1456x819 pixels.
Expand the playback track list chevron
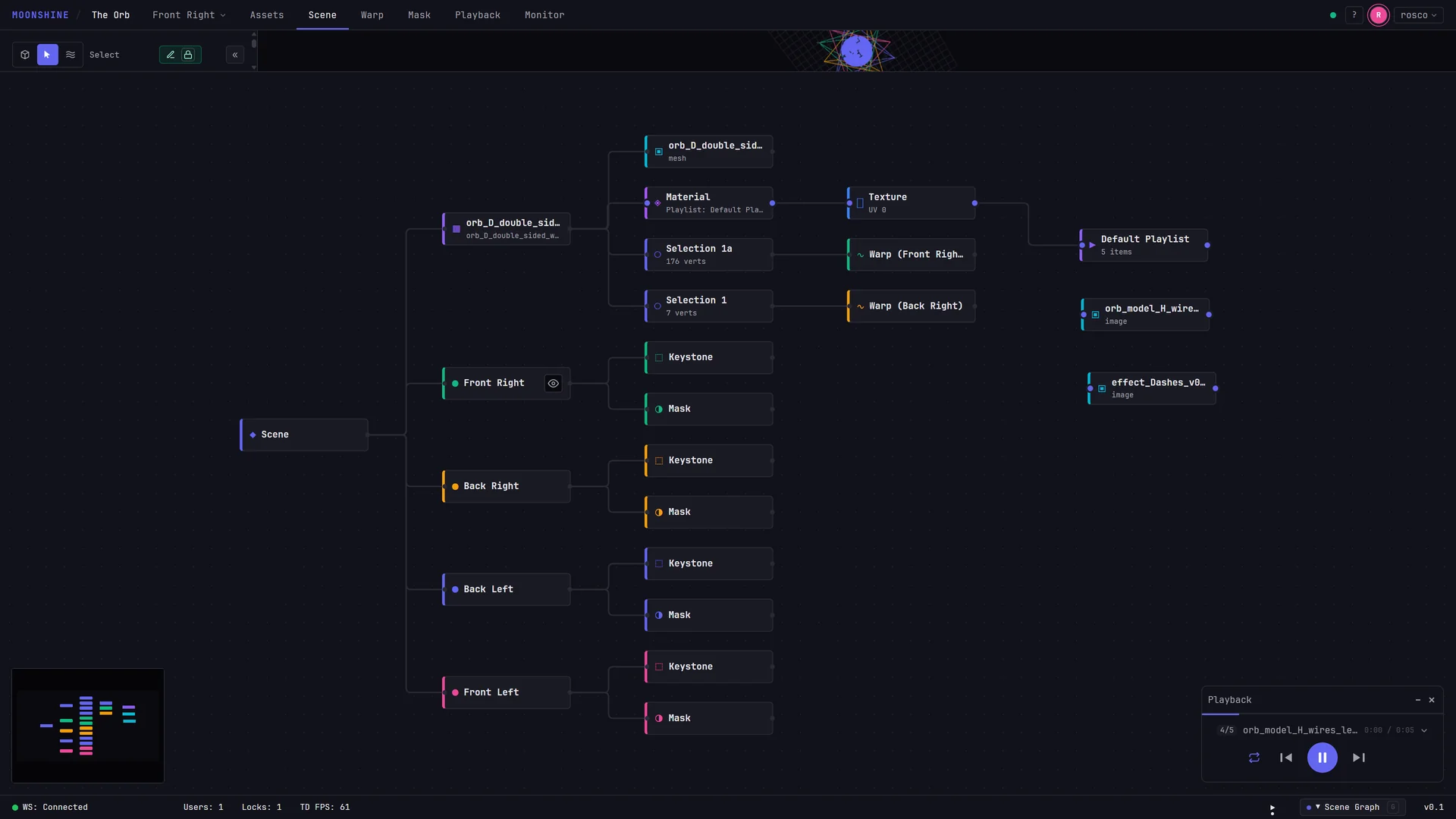point(1424,731)
